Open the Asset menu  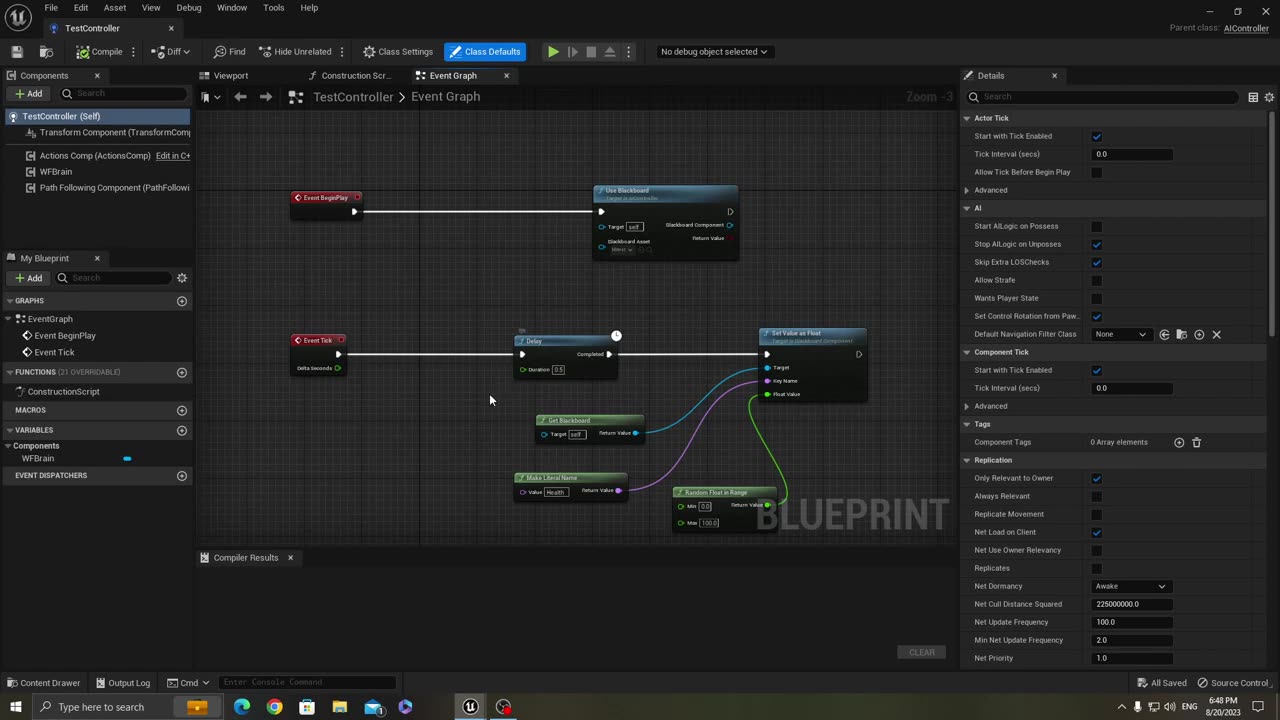coord(115,8)
